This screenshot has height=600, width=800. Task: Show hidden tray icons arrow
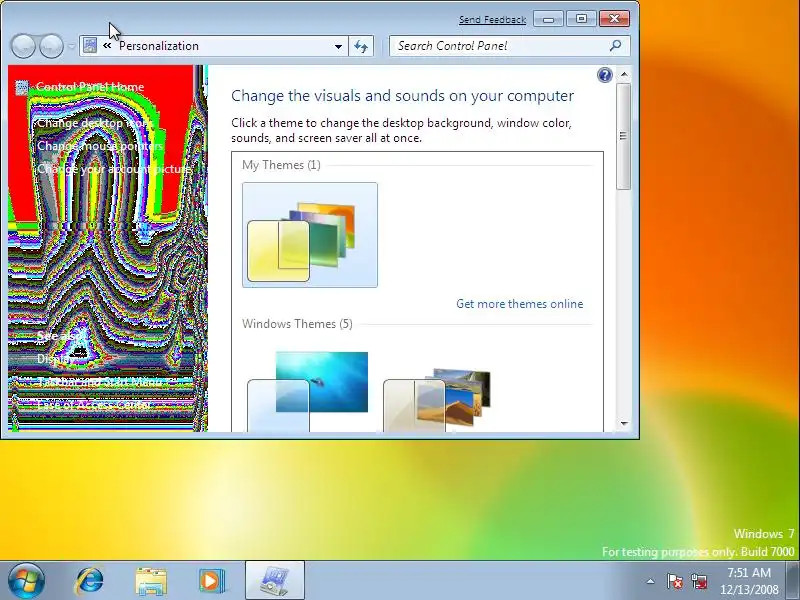651,581
